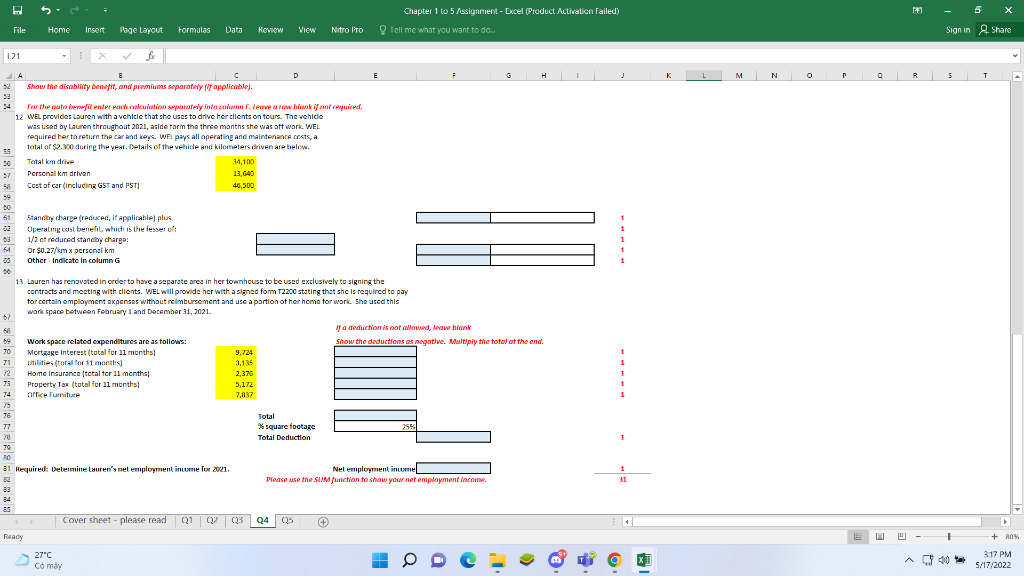Open taskbar Search magnifier
The image size is (1024, 576).
click(x=409, y=560)
